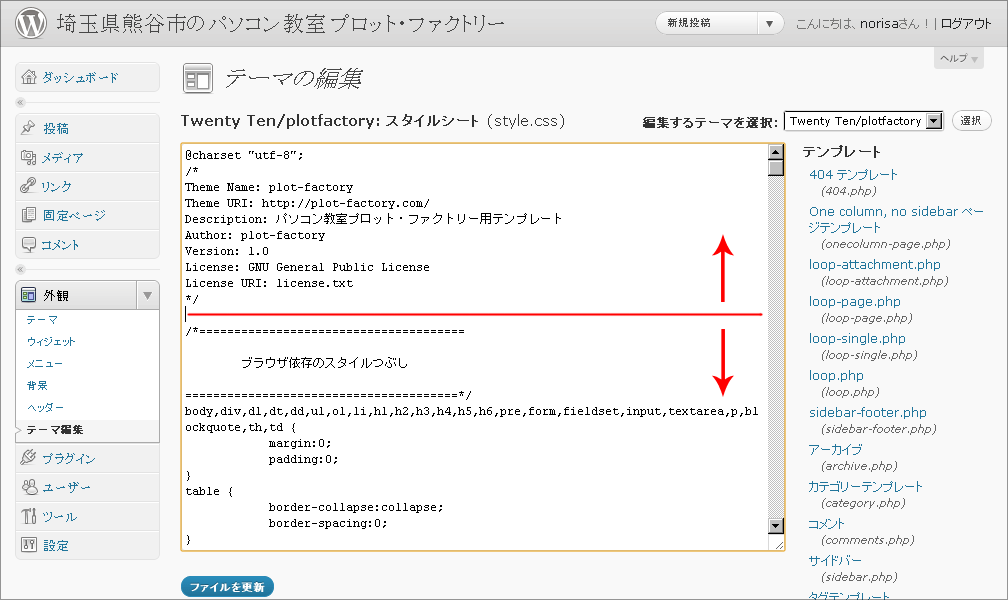Open the site title link
This screenshot has width=1008, height=600.
pyautogui.click(x=280, y=24)
